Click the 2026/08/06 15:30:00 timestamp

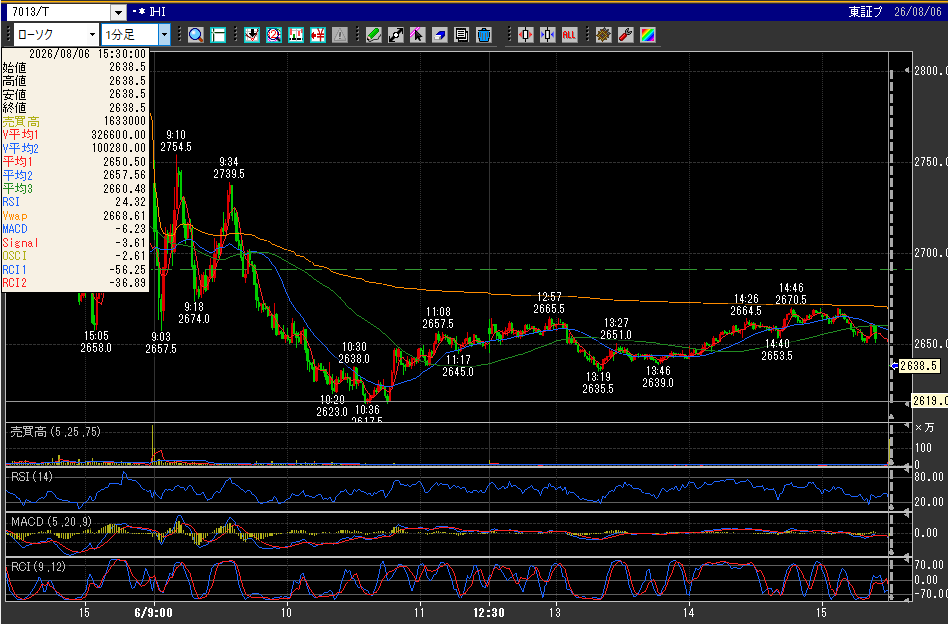click(88, 54)
